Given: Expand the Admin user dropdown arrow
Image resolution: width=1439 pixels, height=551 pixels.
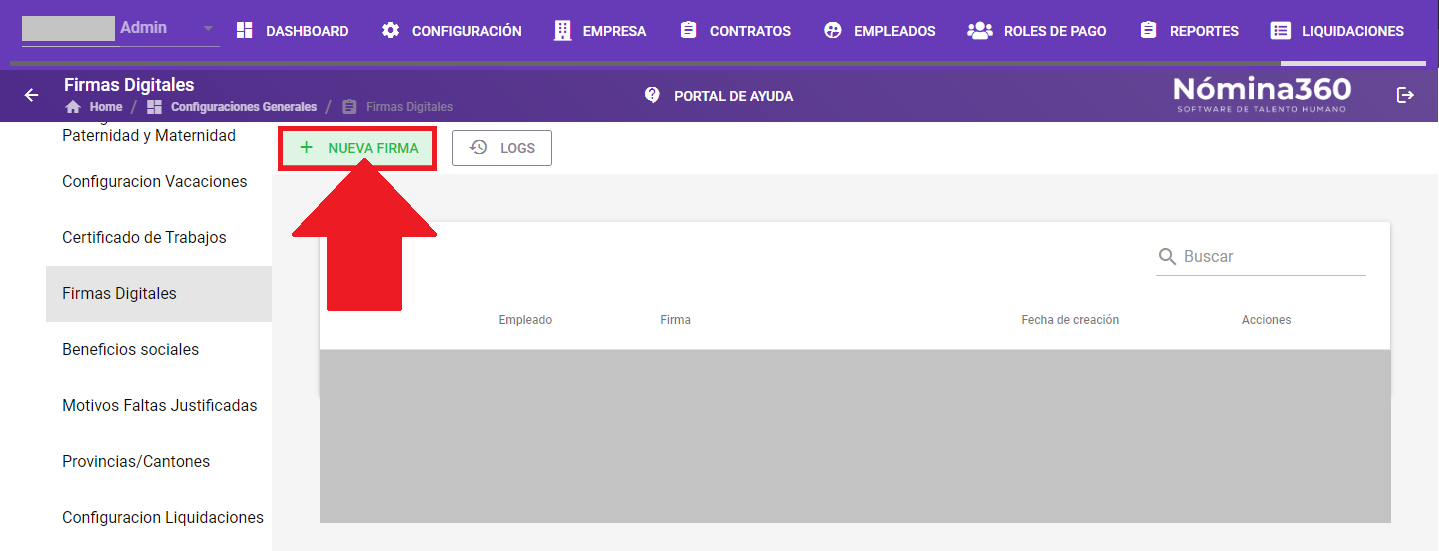Looking at the screenshot, I should [208, 29].
